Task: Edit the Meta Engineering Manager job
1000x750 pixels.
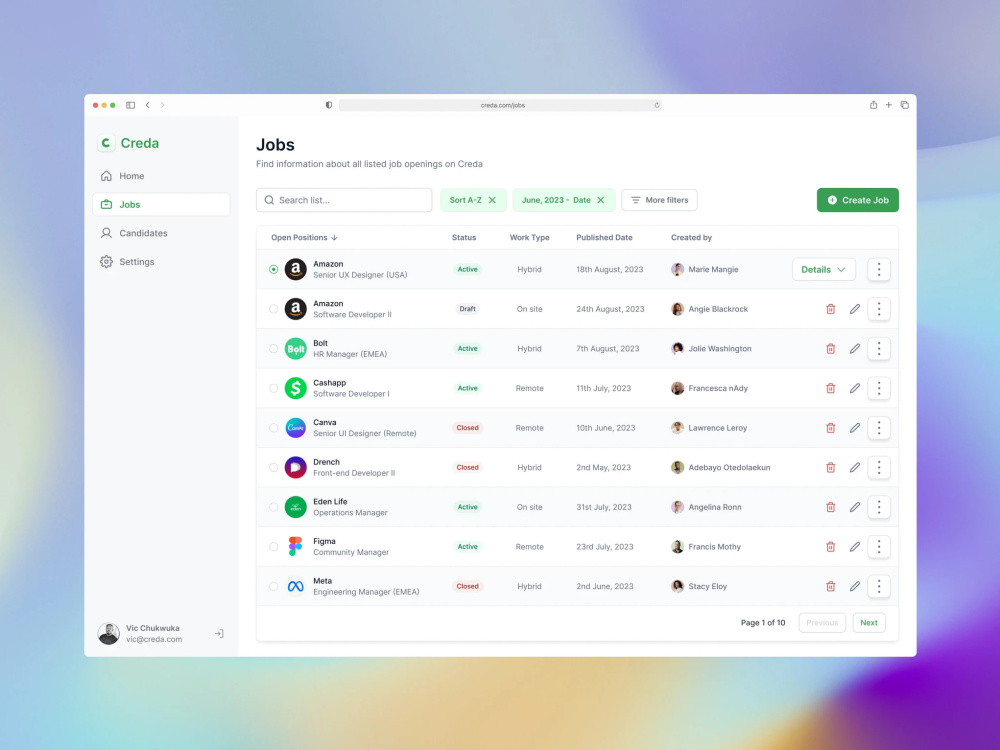Action: pyautogui.click(x=855, y=586)
